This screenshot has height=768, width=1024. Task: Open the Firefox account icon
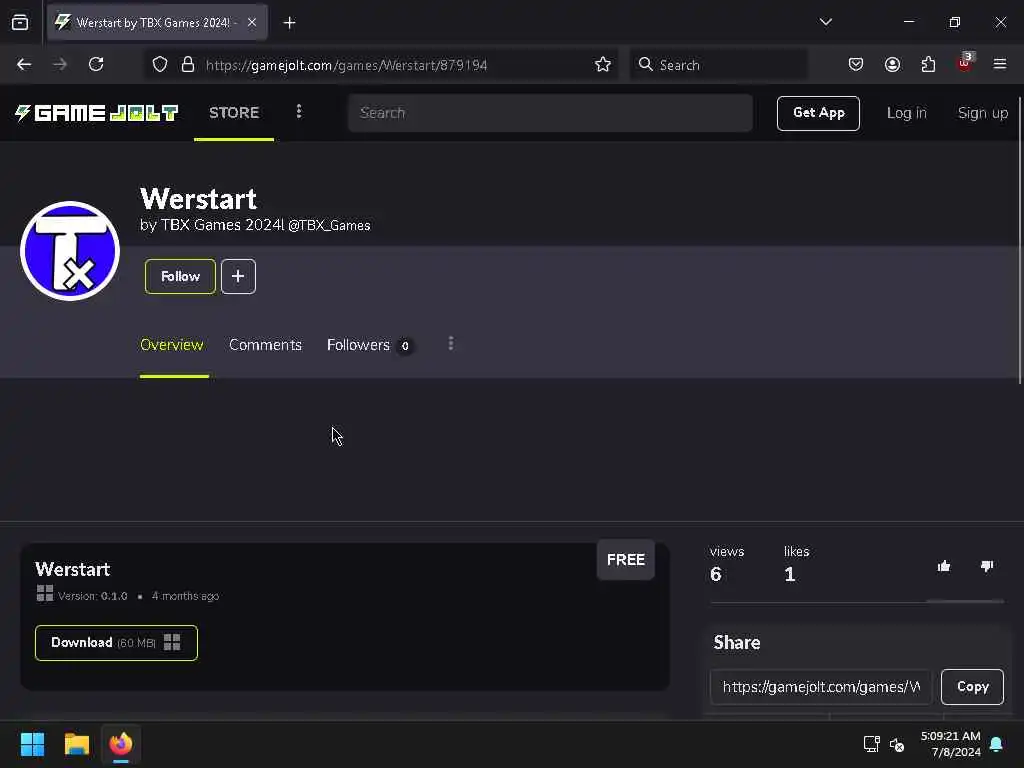[892, 65]
